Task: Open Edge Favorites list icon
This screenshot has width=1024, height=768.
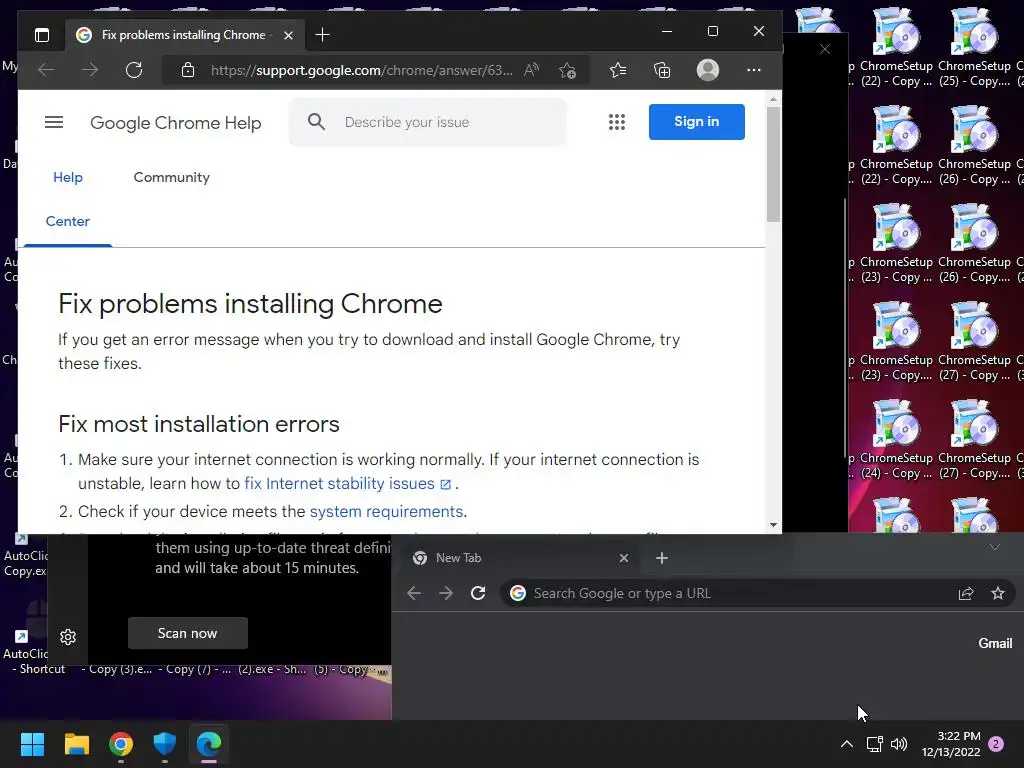Action: [x=618, y=70]
